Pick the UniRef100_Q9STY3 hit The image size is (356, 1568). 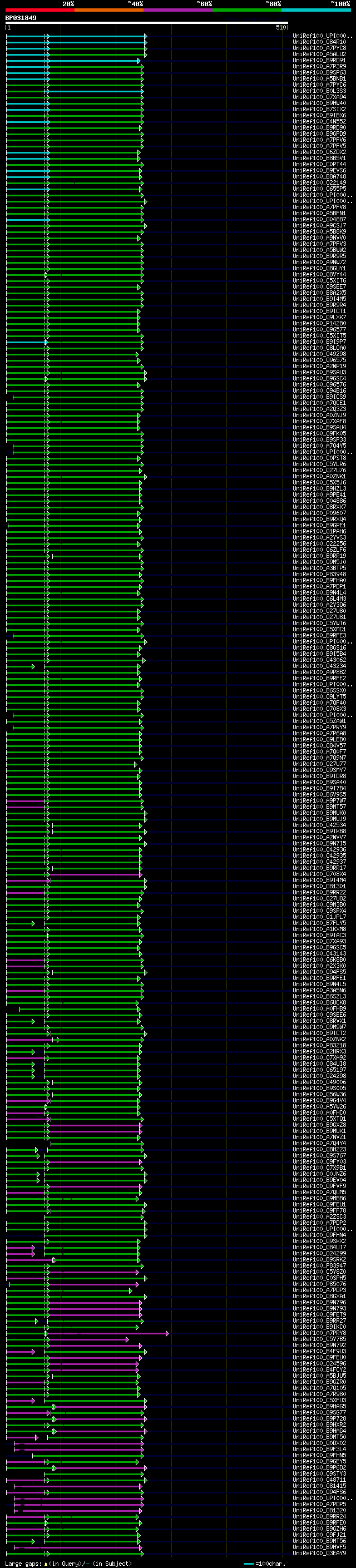pos(319,1473)
